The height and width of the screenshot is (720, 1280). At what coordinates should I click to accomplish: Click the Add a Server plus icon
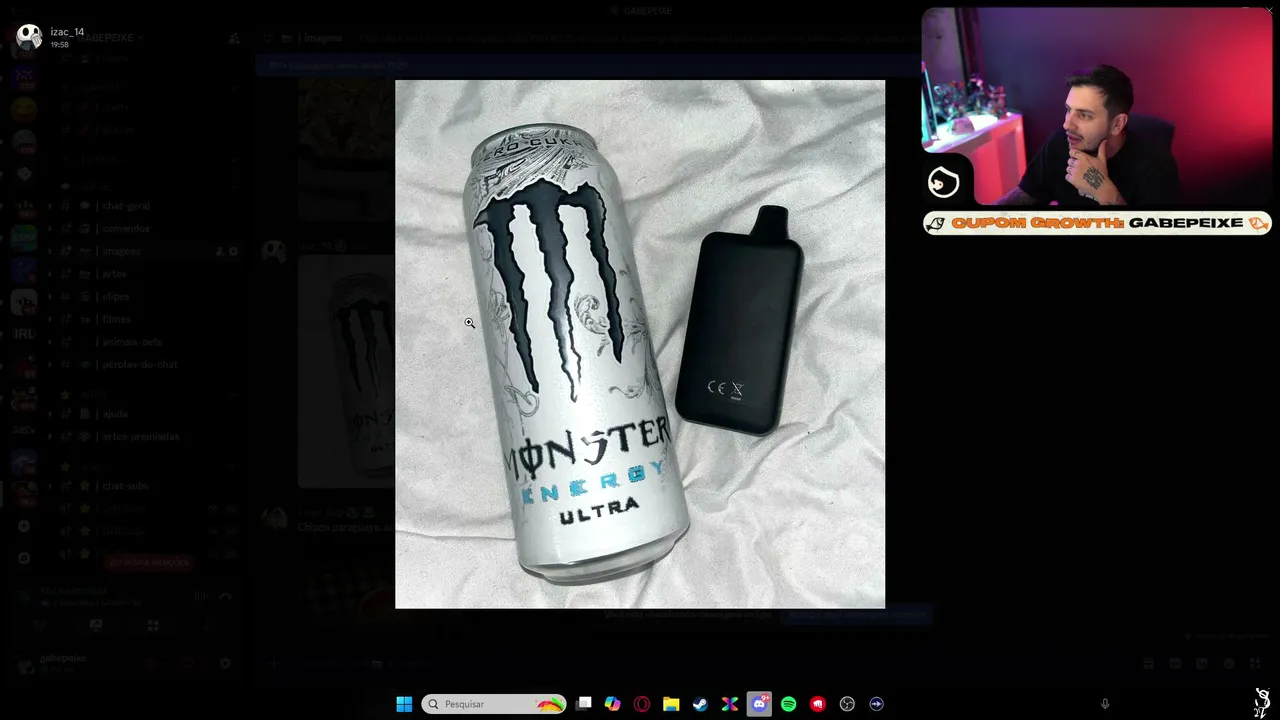point(24,526)
